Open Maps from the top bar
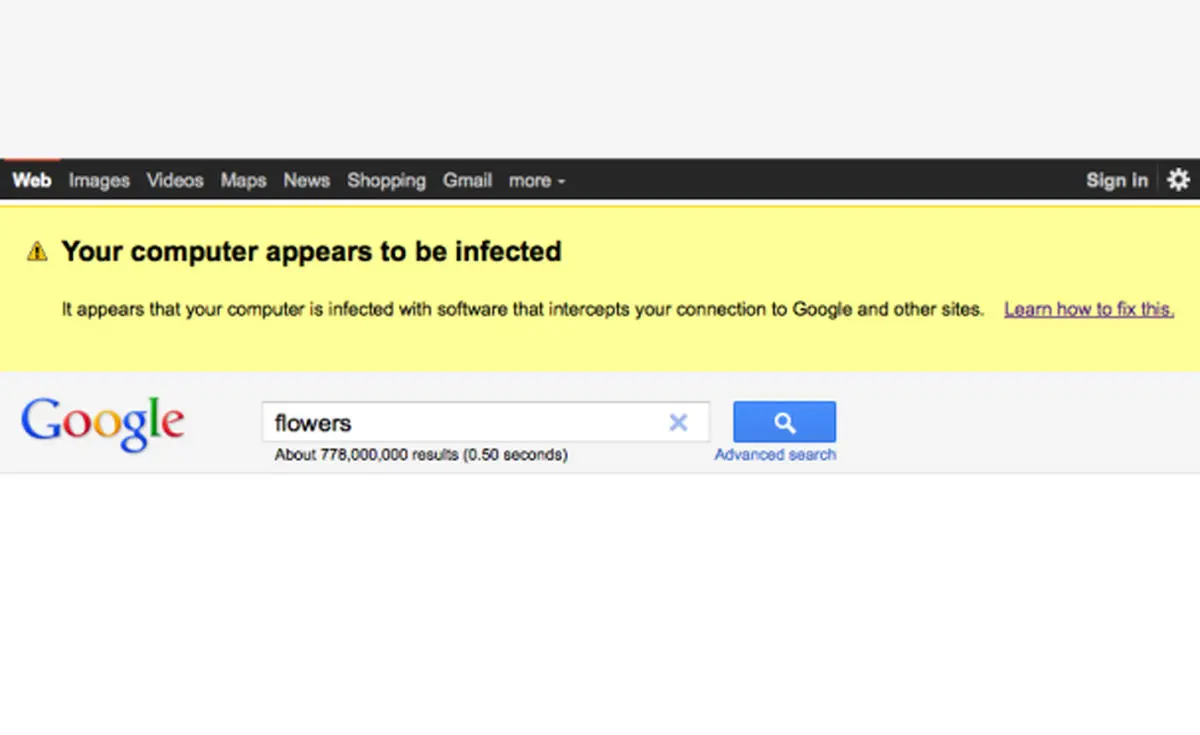 [x=243, y=181]
